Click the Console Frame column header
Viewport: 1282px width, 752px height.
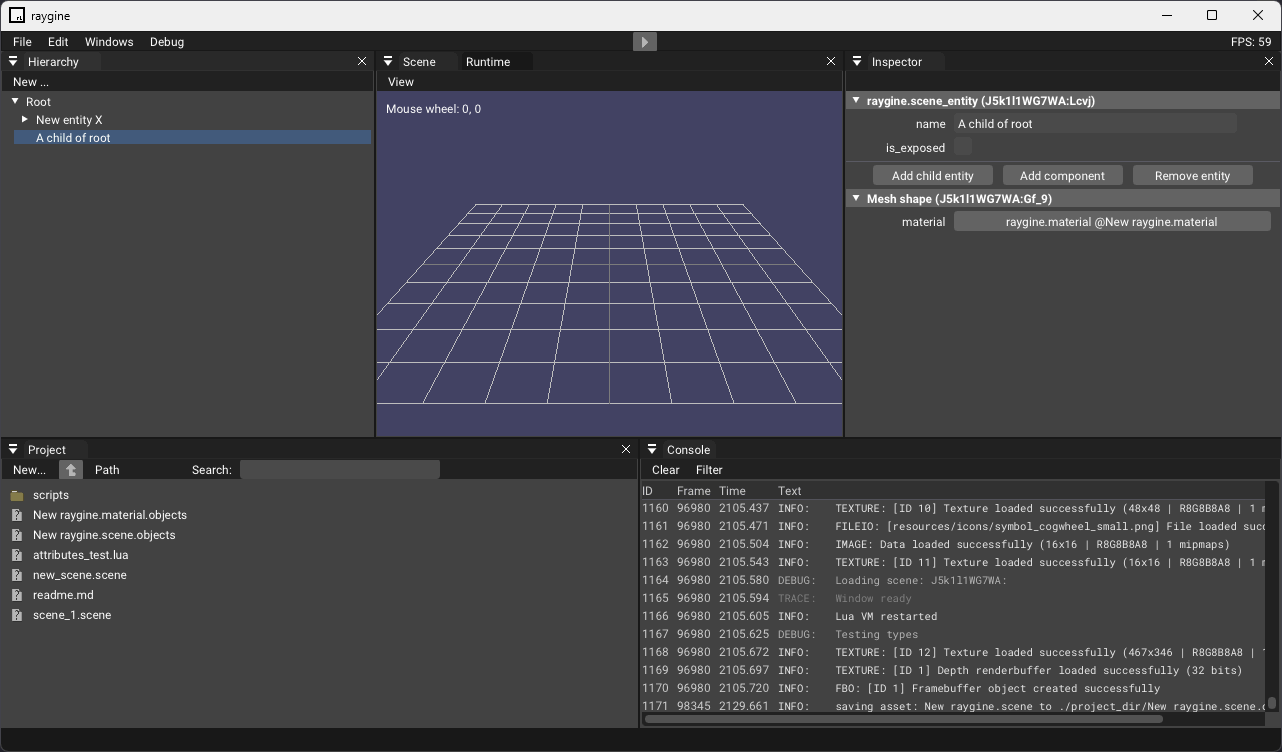(x=693, y=491)
